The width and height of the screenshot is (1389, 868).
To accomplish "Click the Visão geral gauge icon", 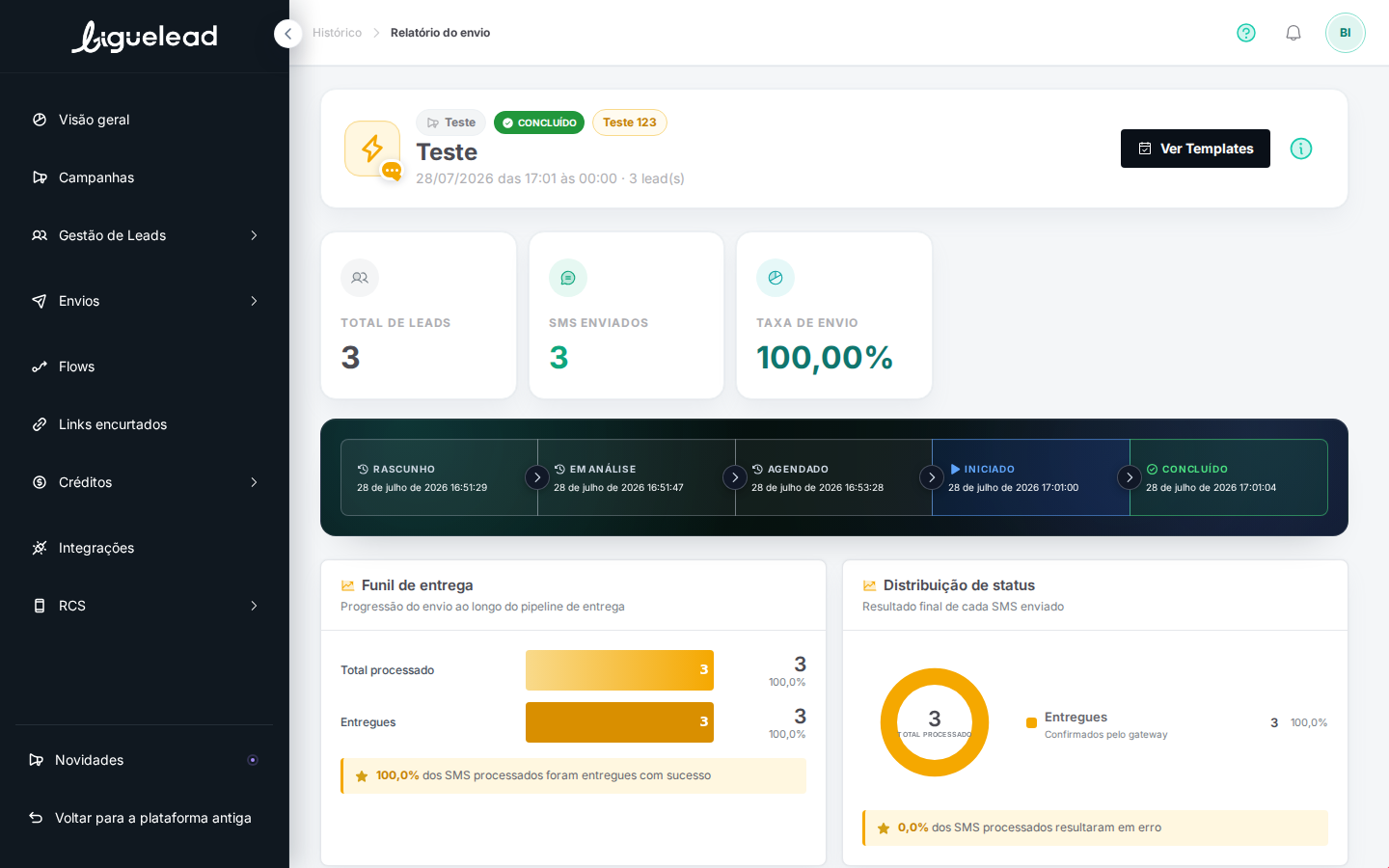I will (x=40, y=120).
